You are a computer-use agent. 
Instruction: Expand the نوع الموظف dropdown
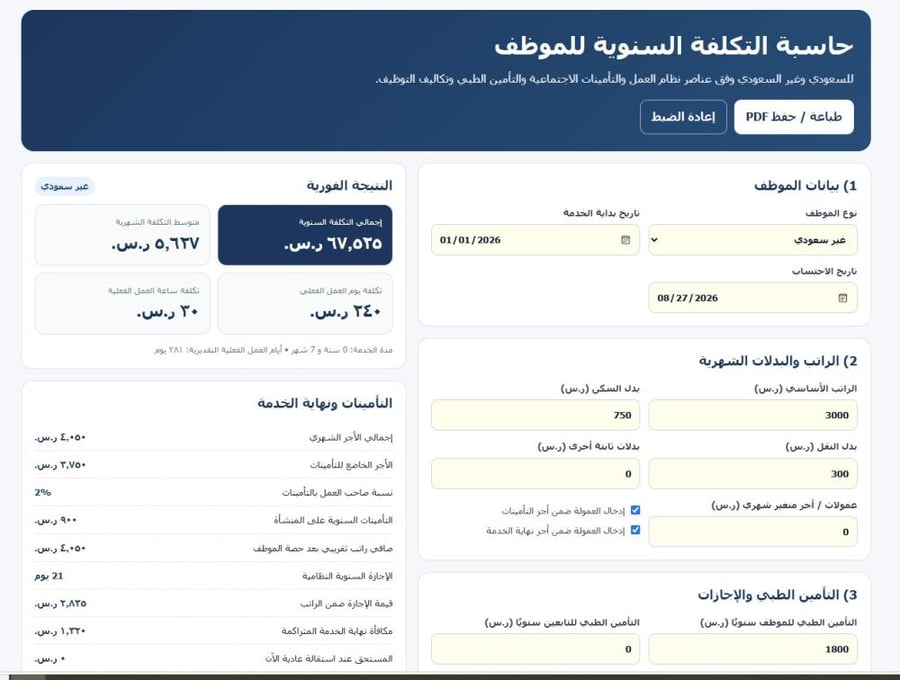tap(753, 240)
